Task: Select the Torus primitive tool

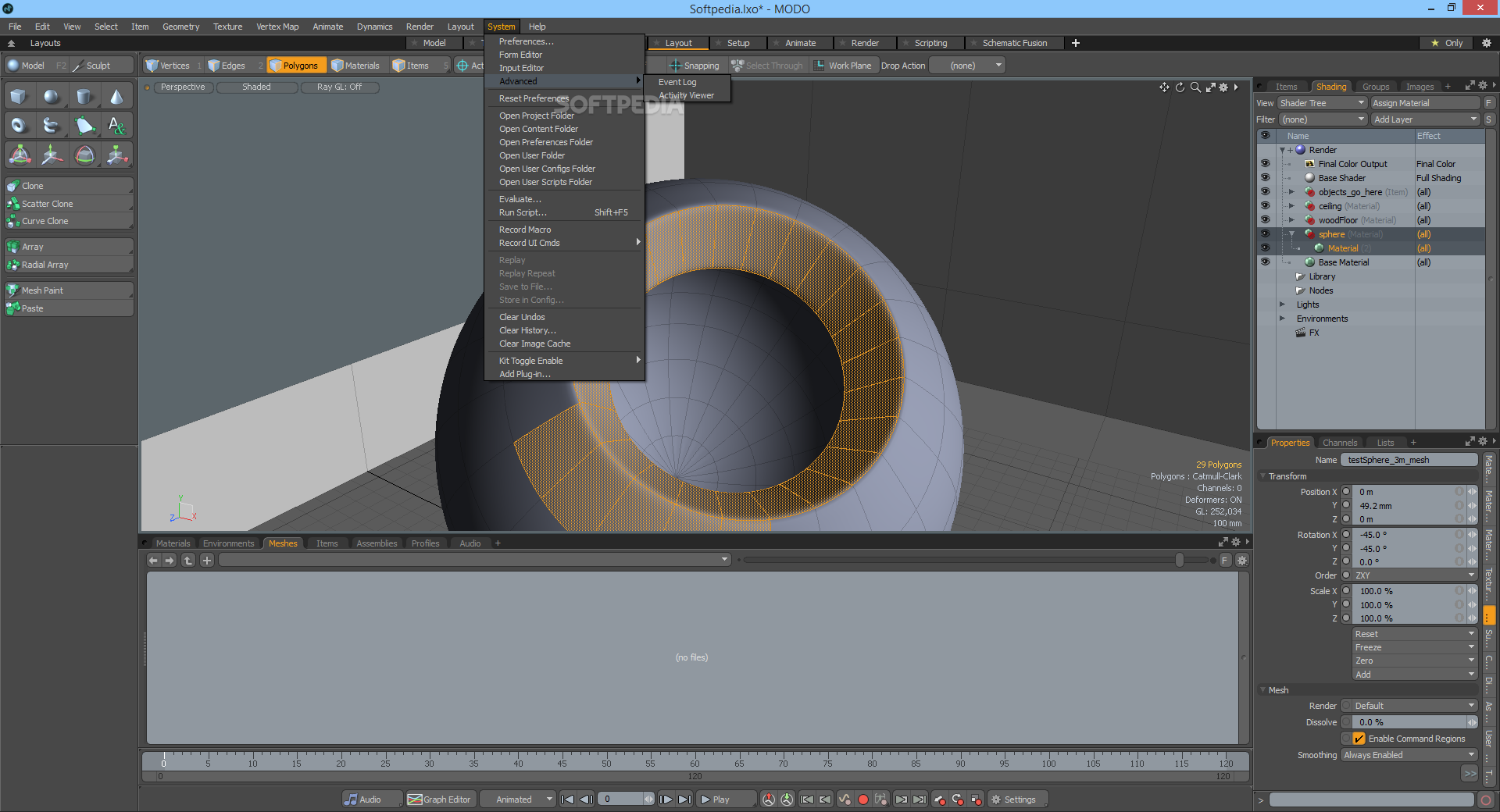Action: click(19, 125)
